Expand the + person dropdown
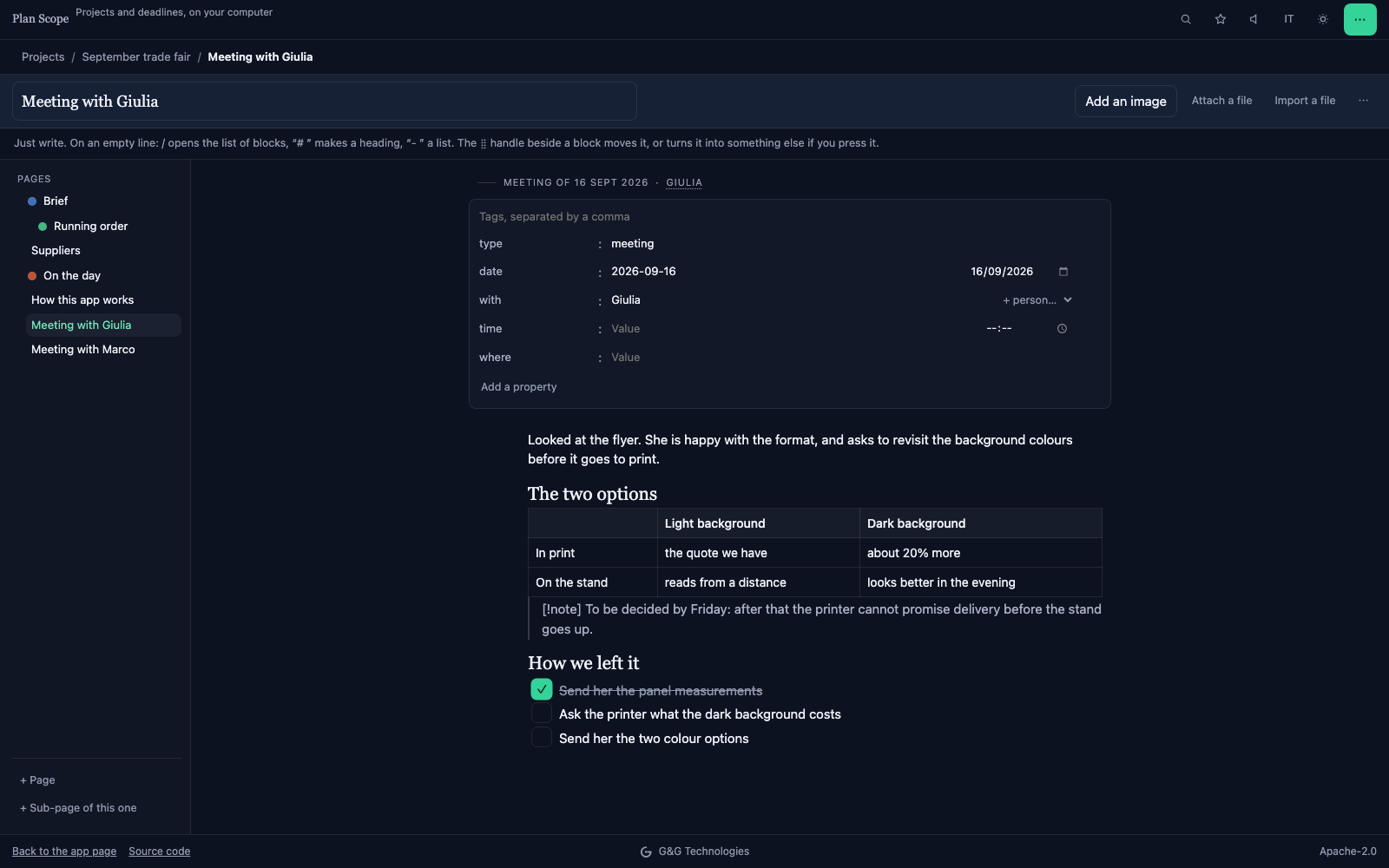The width and height of the screenshot is (1389, 868). (x=1037, y=300)
